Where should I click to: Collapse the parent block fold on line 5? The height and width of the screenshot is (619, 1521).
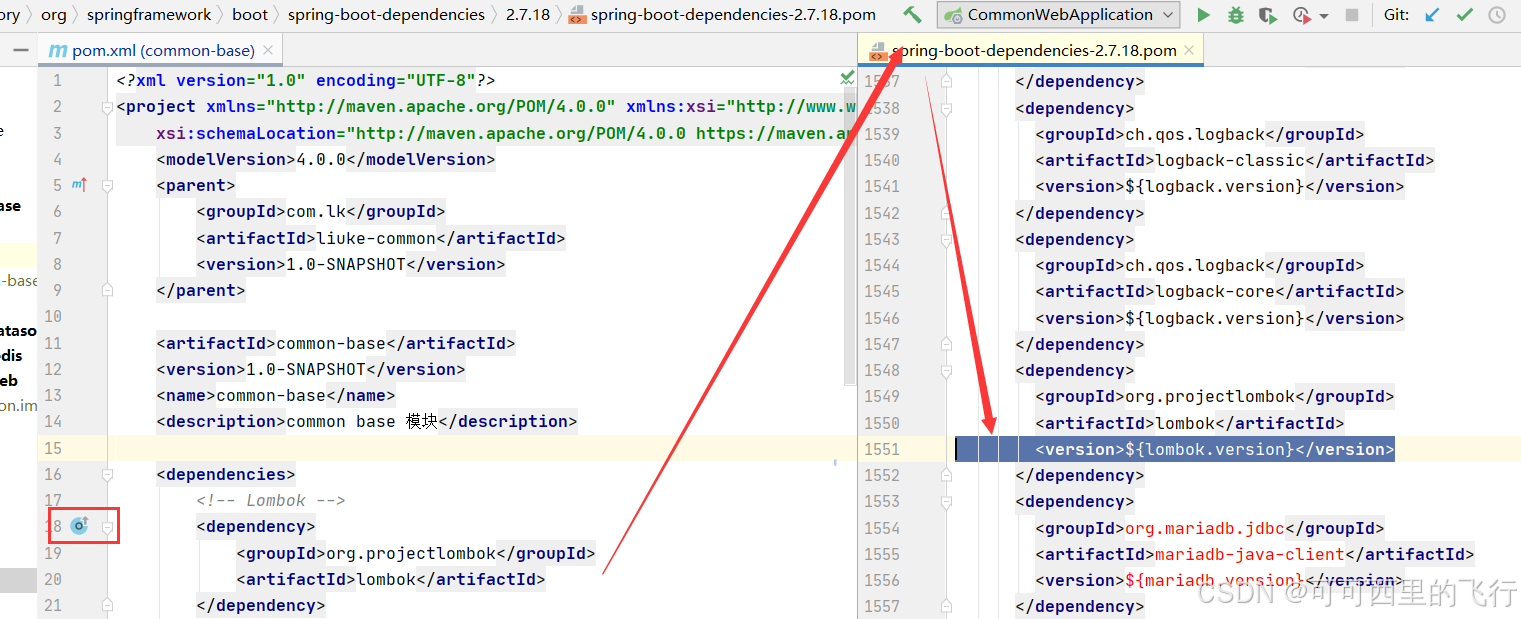click(107, 185)
